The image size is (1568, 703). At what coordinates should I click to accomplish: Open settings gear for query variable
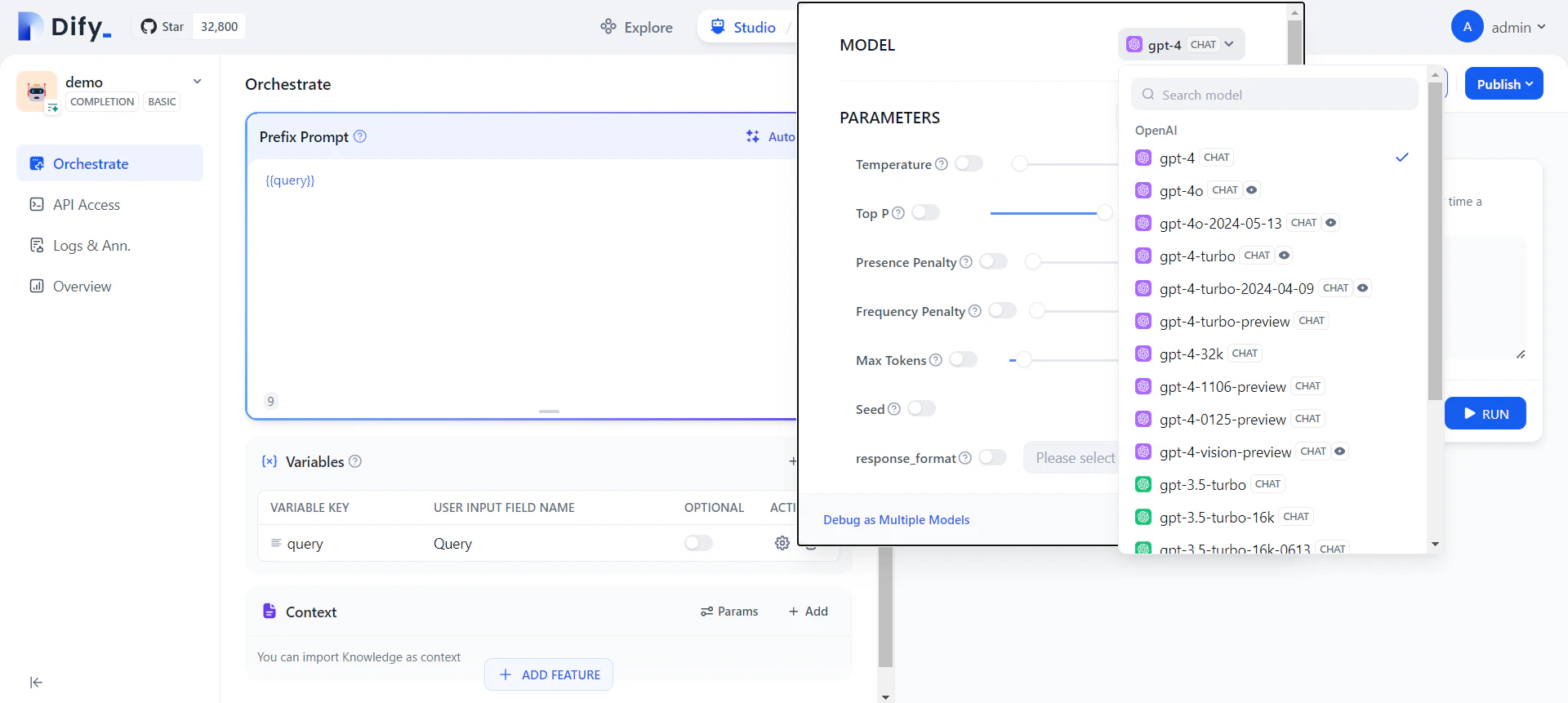pyautogui.click(x=782, y=543)
